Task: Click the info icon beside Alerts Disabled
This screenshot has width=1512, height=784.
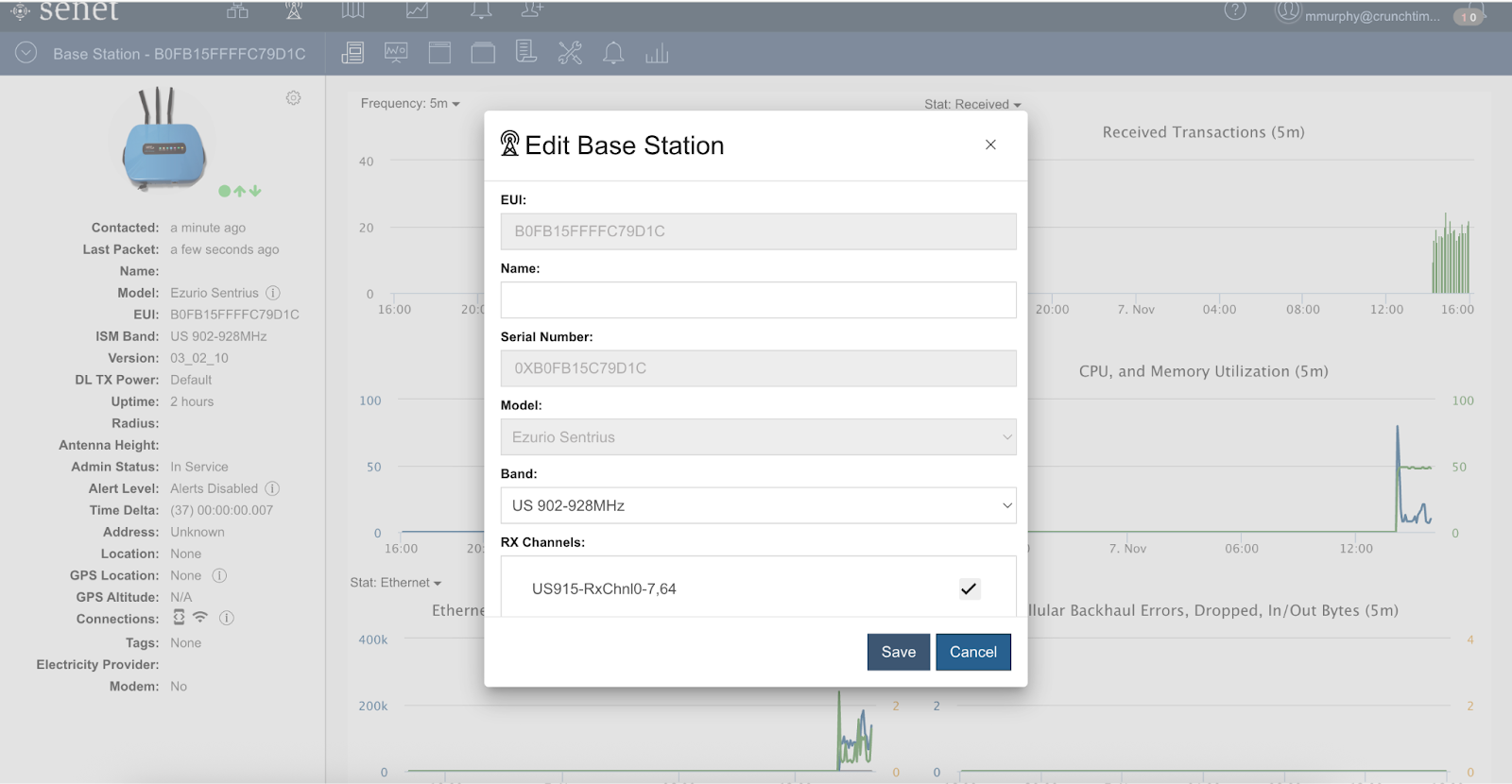Action: (272, 488)
